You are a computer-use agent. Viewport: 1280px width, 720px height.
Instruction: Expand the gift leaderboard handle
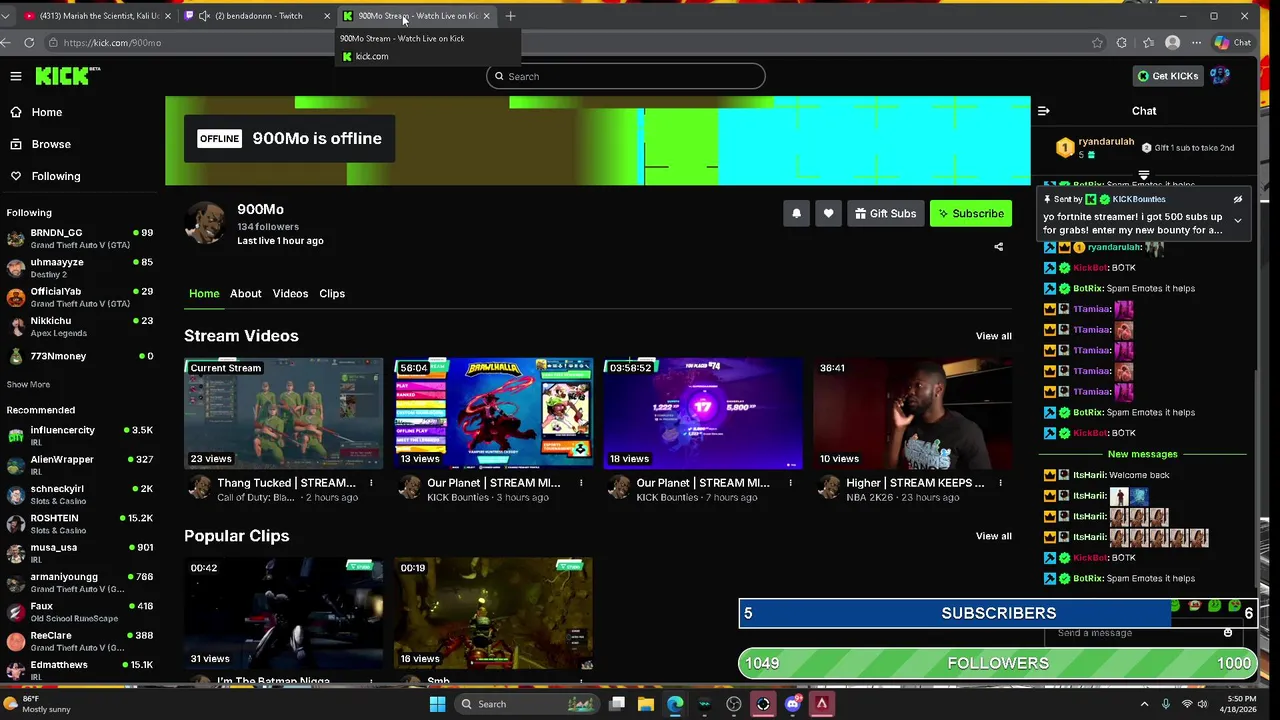click(x=1143, y=176)
